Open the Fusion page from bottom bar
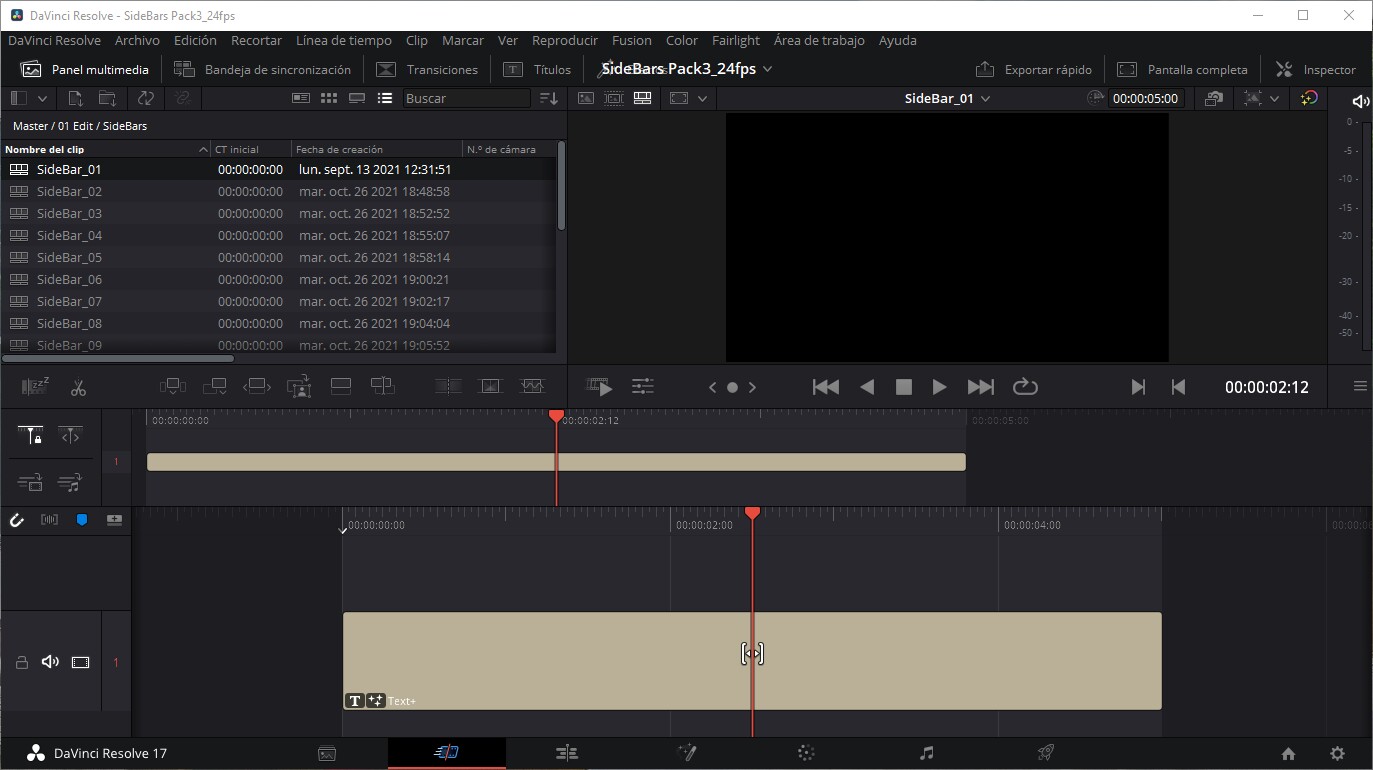1373x770 pixels. [x=687, y=753]
